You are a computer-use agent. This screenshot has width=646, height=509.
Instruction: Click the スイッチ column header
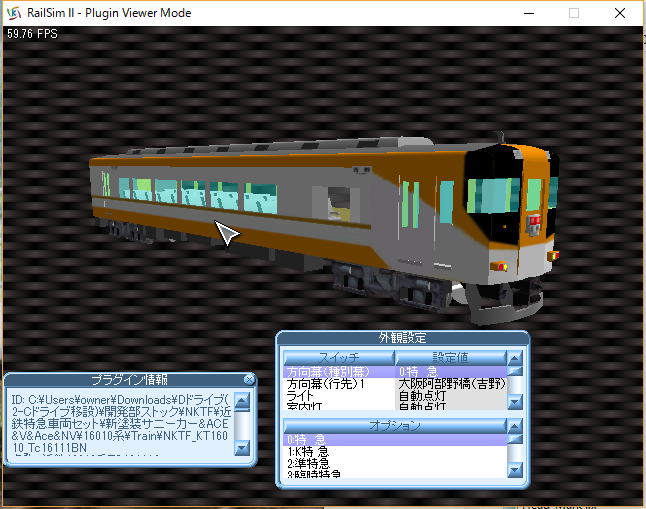point(339,358)
